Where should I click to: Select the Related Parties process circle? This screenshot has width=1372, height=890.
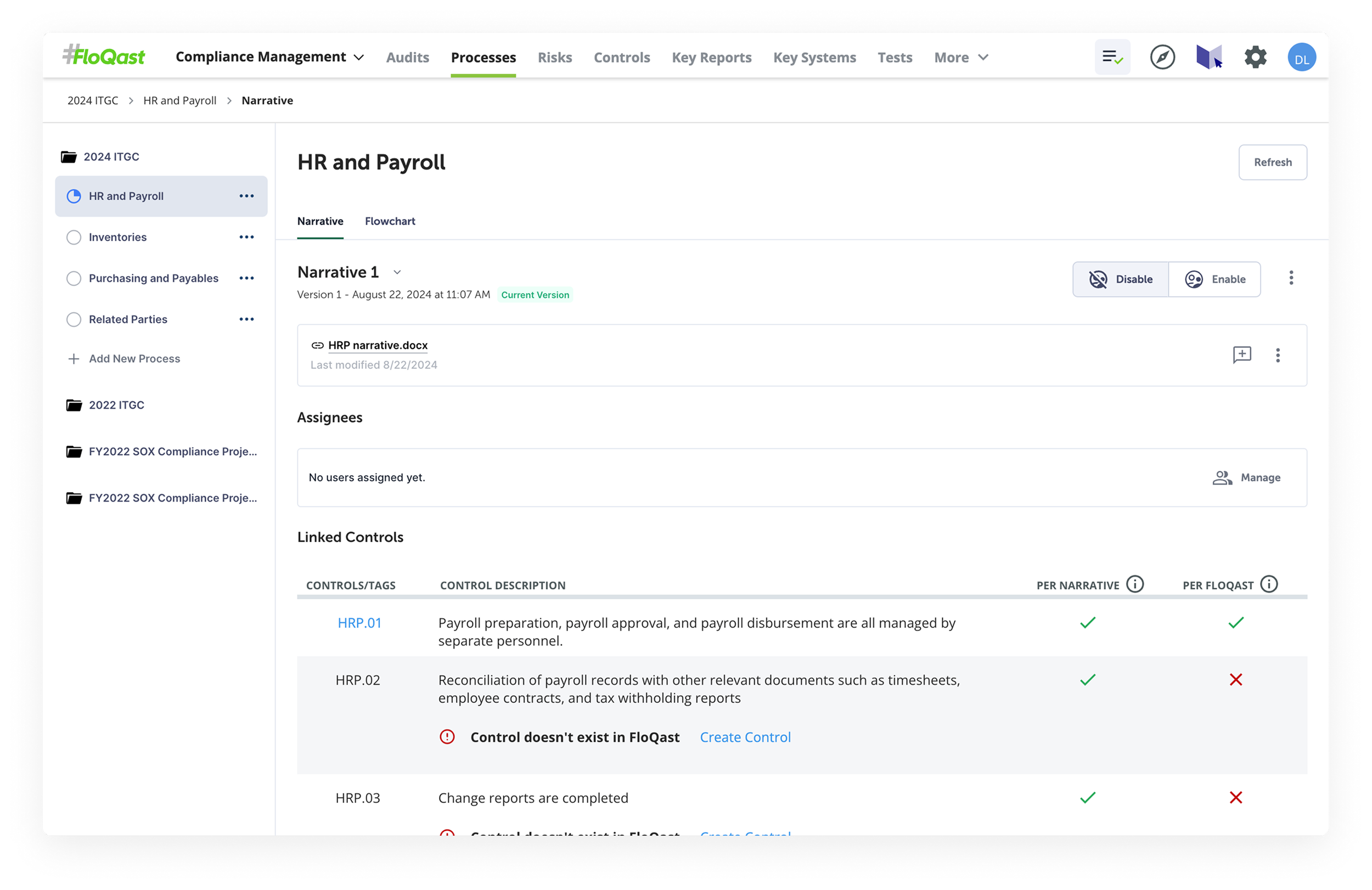pyautogui.click(x=74, y=319)
